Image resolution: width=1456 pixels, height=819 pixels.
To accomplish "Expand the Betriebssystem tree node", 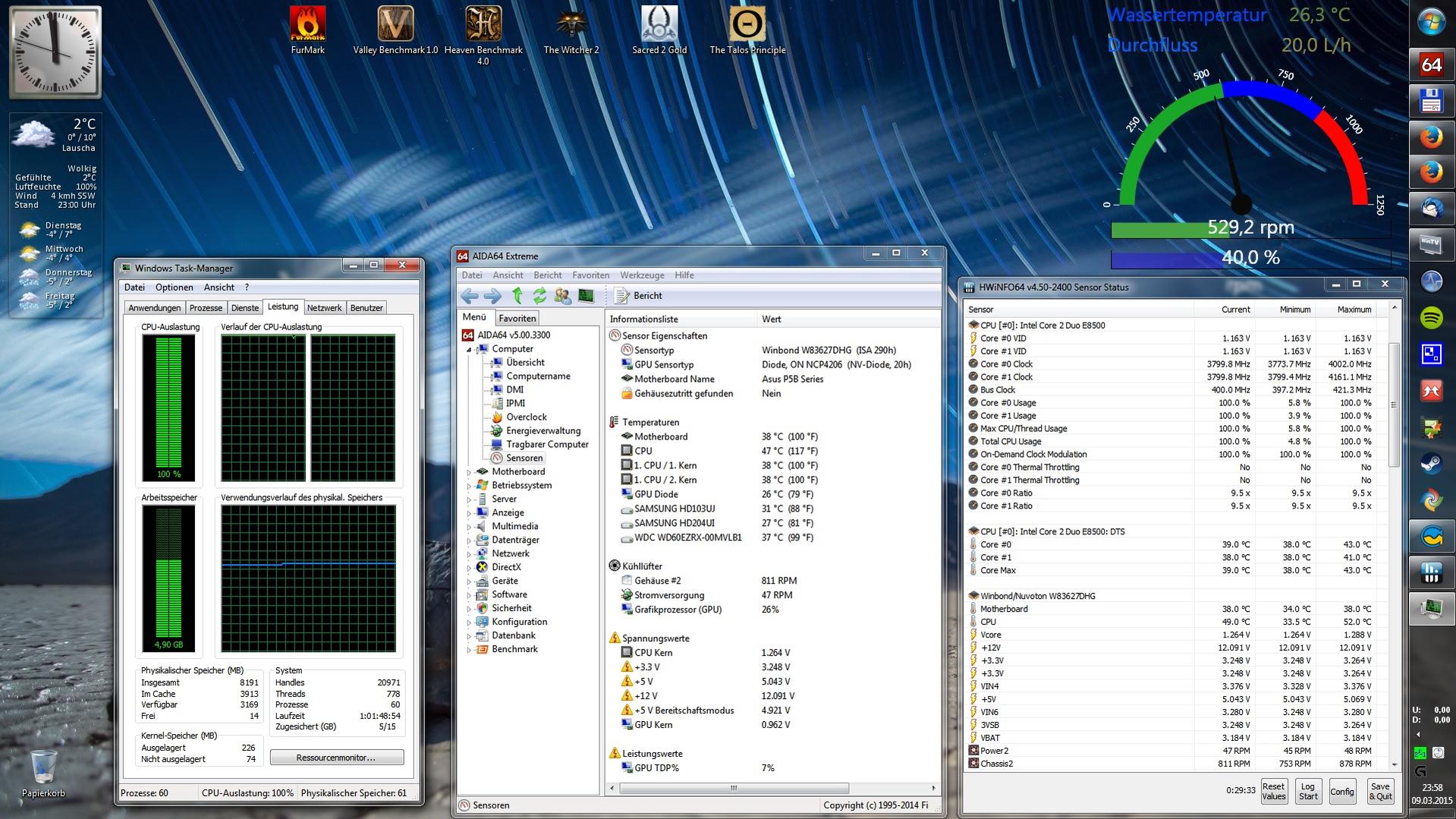I will tap(469, 486).
